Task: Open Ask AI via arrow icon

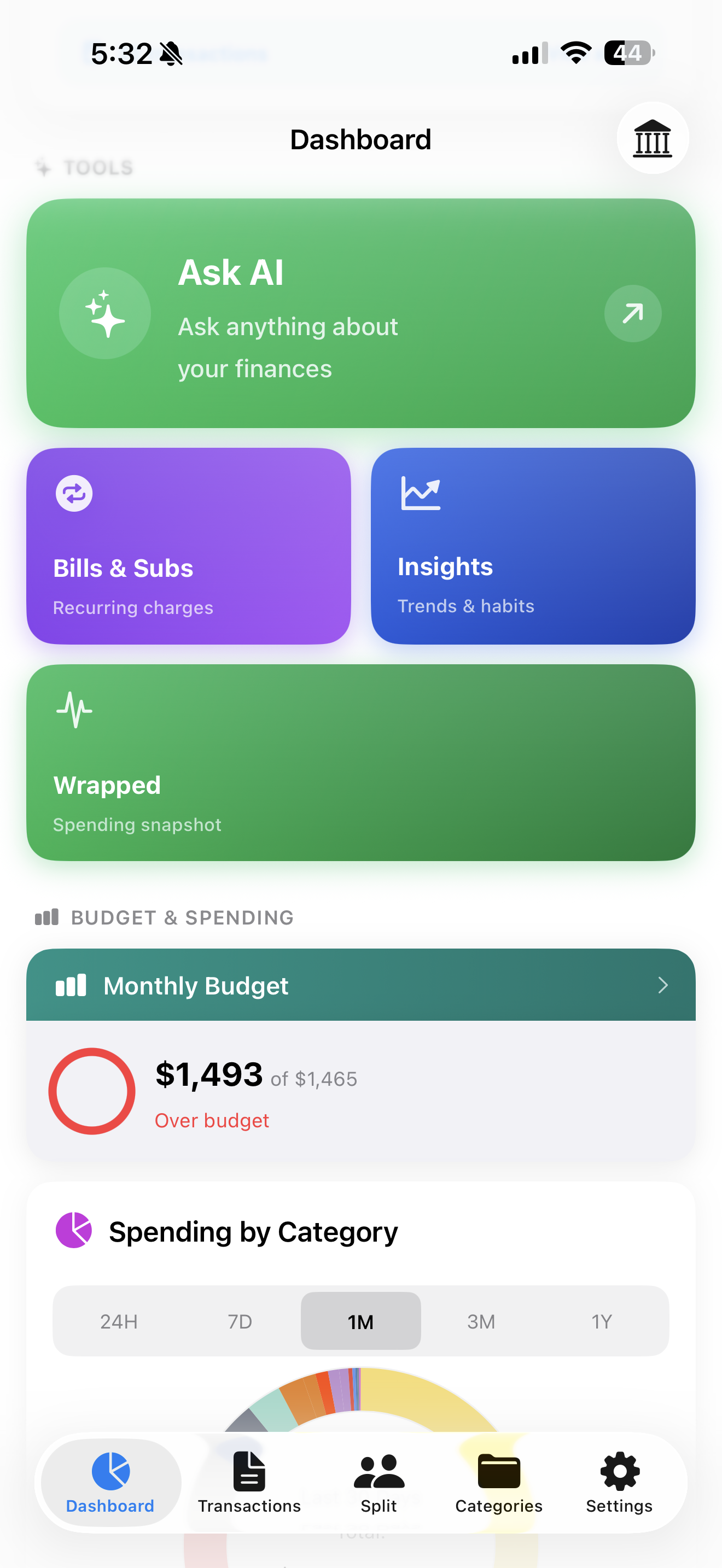Action: point(632,313)
